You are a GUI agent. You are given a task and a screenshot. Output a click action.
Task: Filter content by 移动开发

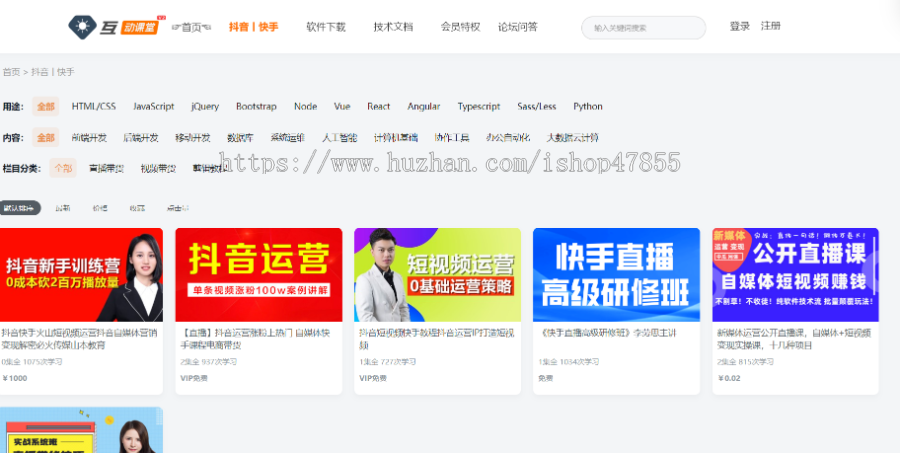click(x=193, y=137)
